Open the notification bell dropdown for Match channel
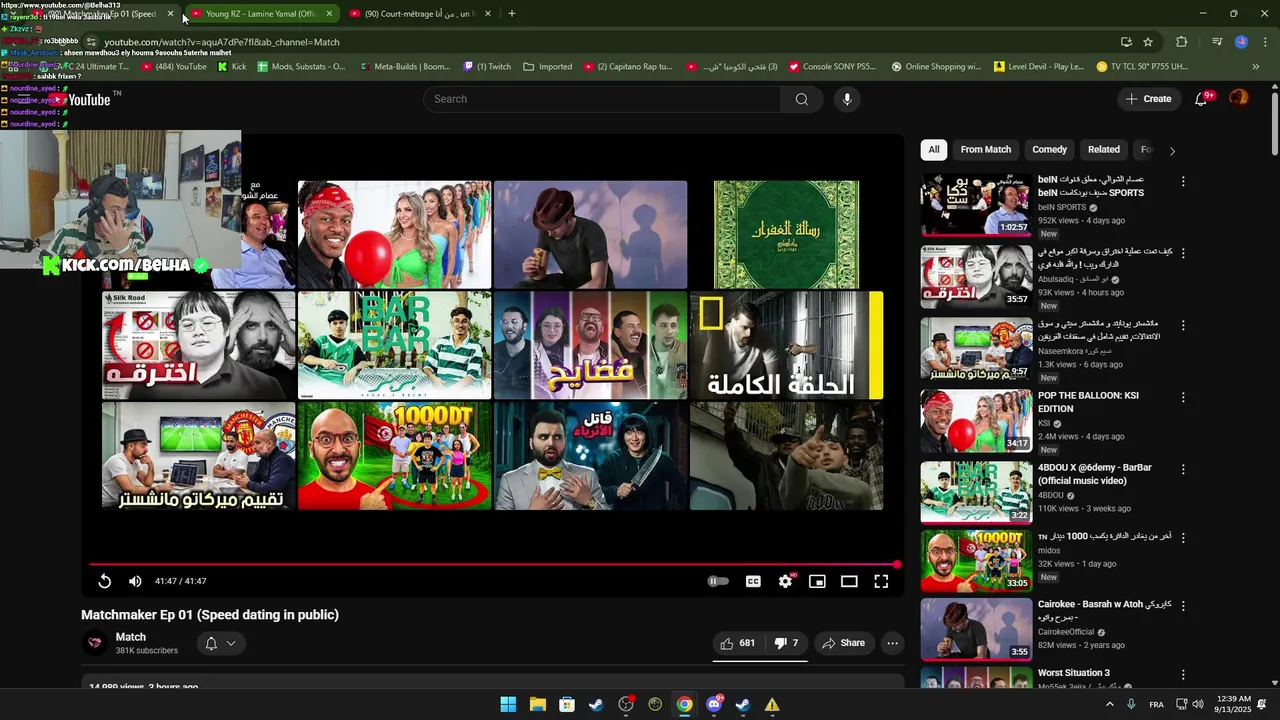 [x=220, y=643]
